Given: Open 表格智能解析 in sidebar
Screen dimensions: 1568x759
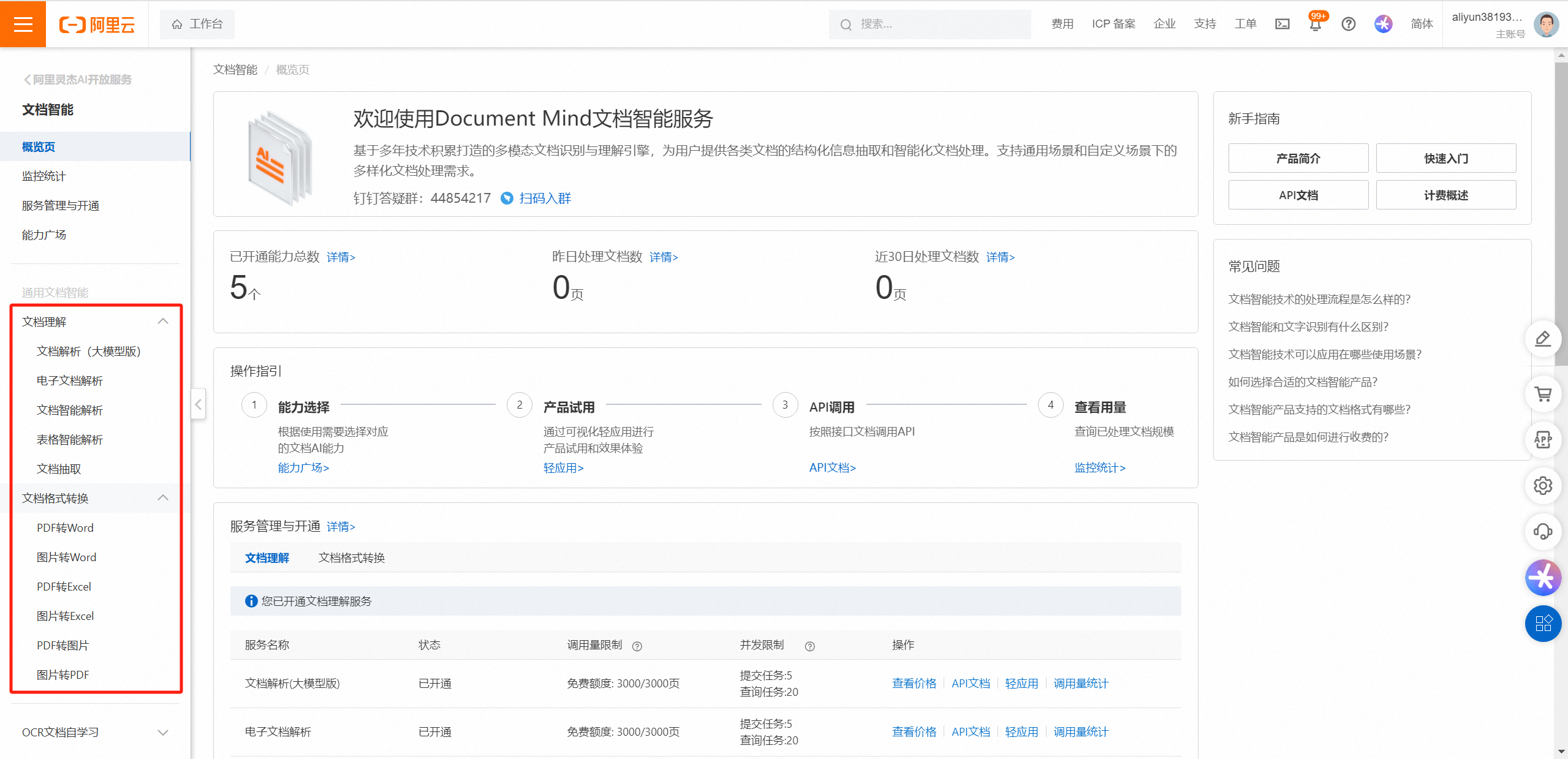Looking at the screenshot, I should pos(70,439).
